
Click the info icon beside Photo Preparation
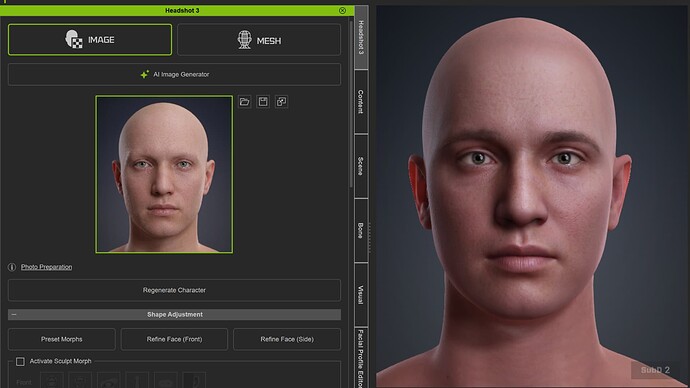pyautogui.click(x=12, y=267)
